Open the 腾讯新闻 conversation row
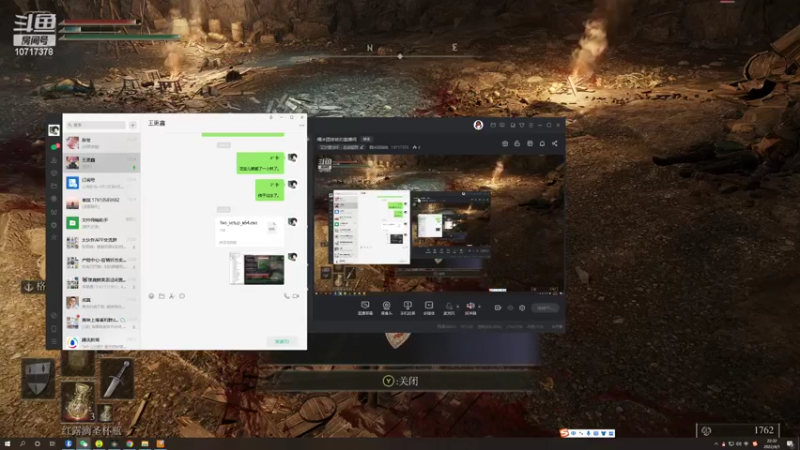Screen dimensions: 800x450 [102, 342]
